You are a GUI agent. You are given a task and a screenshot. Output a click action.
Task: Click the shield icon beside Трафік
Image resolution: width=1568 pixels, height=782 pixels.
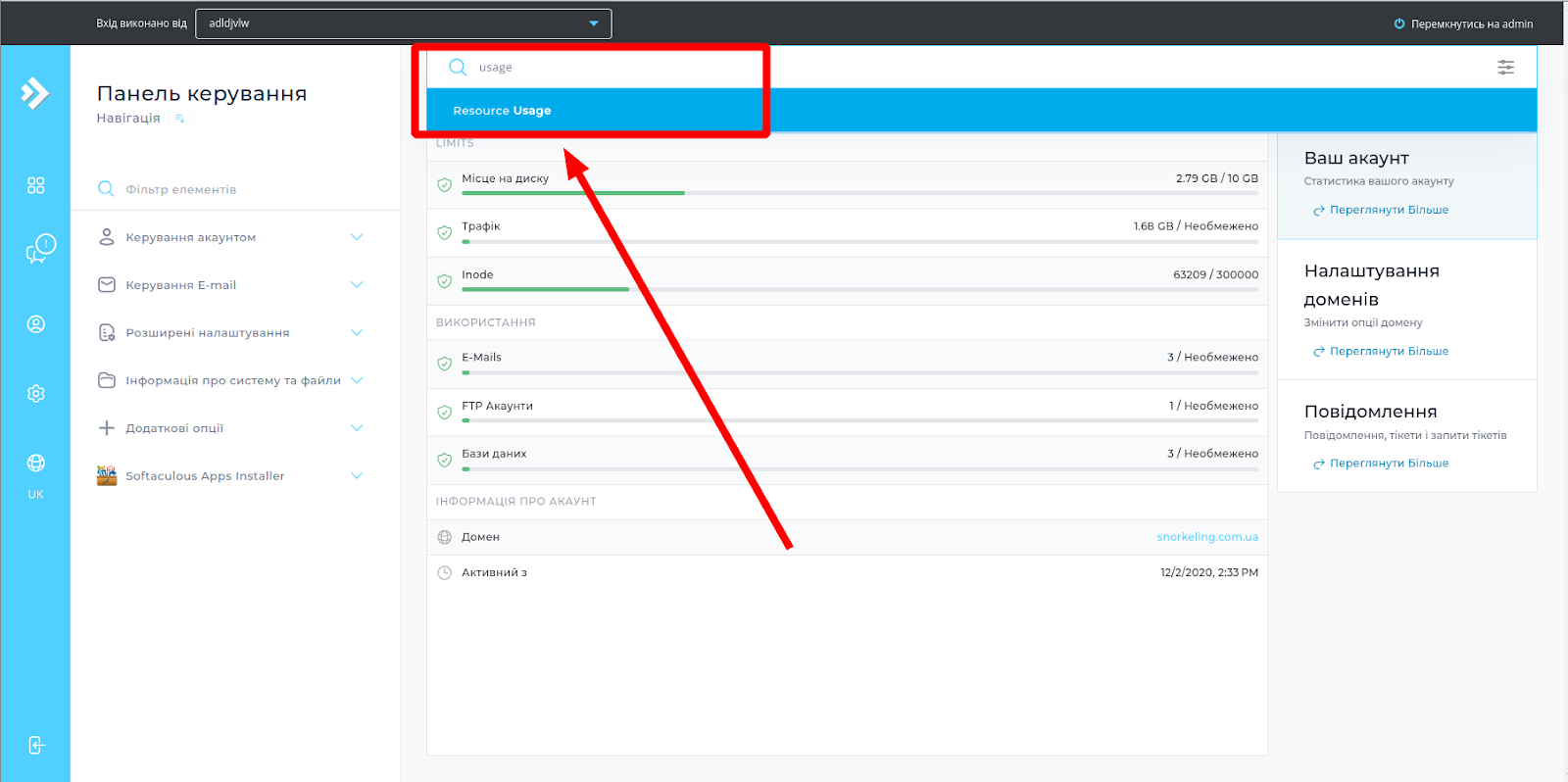click(x=444, y=232)
